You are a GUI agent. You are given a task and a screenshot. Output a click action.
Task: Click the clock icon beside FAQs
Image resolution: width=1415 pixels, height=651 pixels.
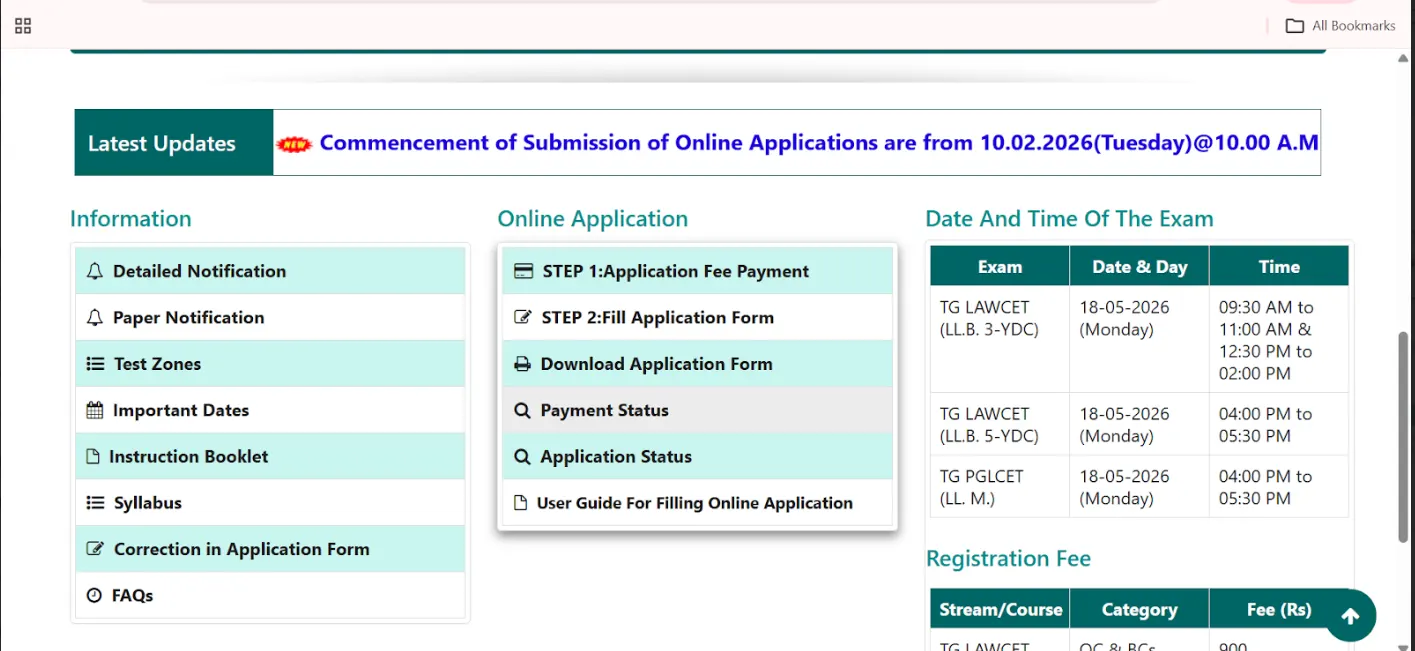coord(93,595)
